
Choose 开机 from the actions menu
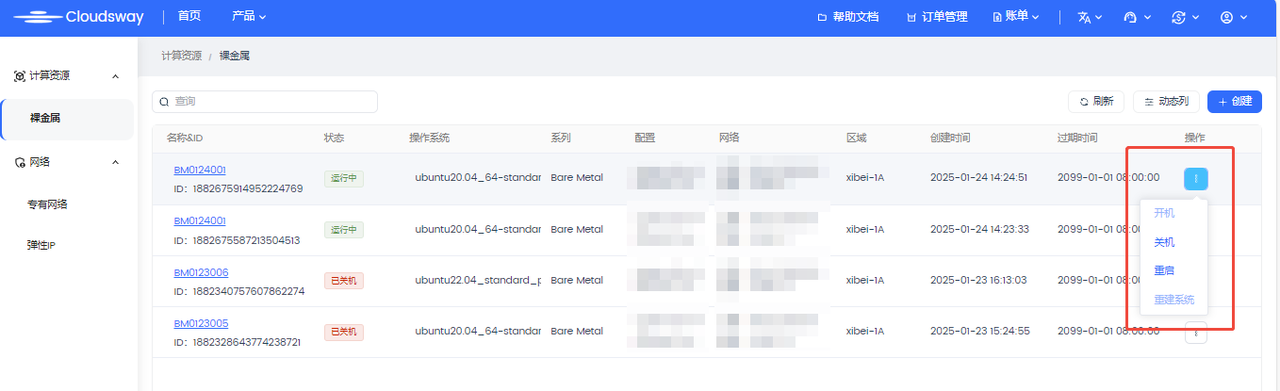[x=1165, y=213]
